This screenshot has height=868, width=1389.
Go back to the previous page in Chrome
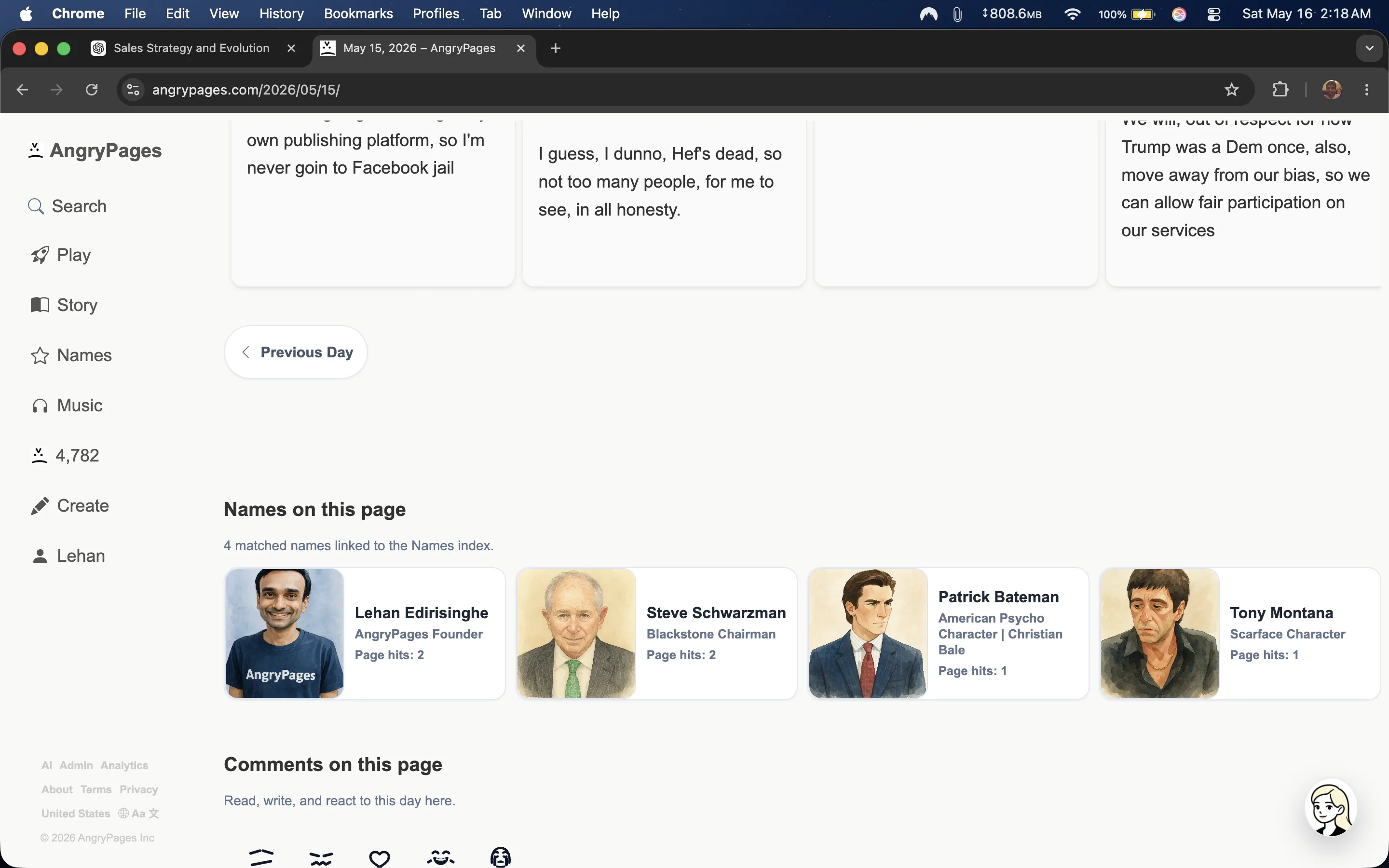(x=22, y=90)
